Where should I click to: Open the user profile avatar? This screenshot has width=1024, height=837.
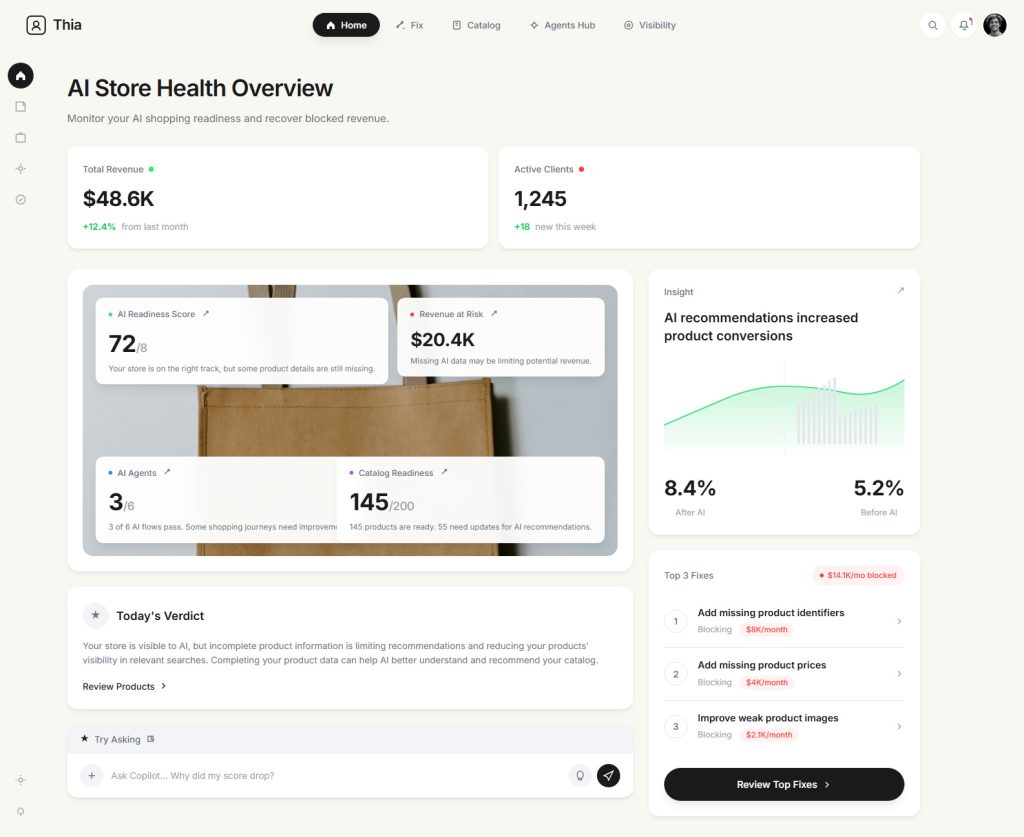[995, 25]
